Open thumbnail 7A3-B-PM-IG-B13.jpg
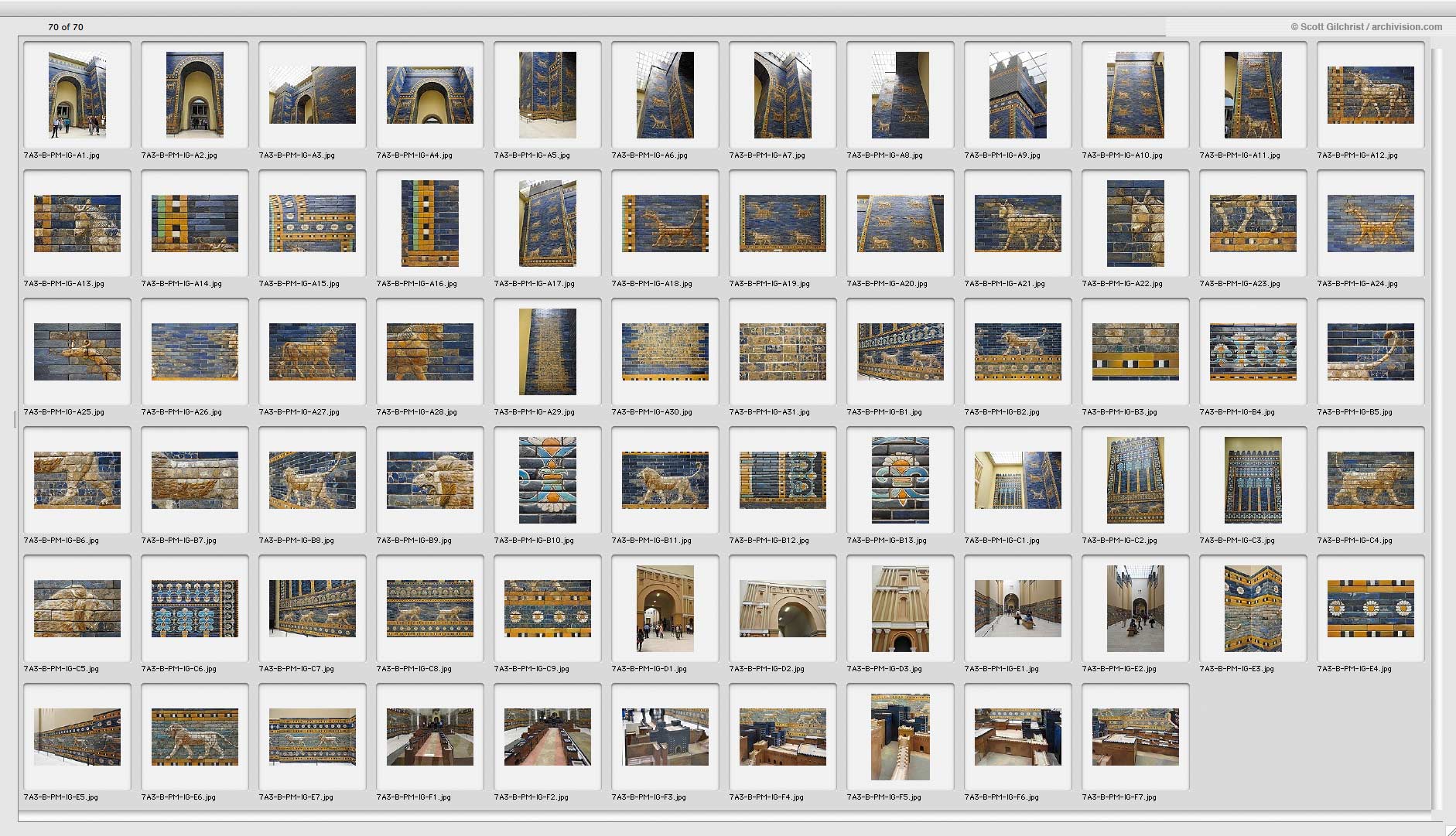 (x=901, y=480)
